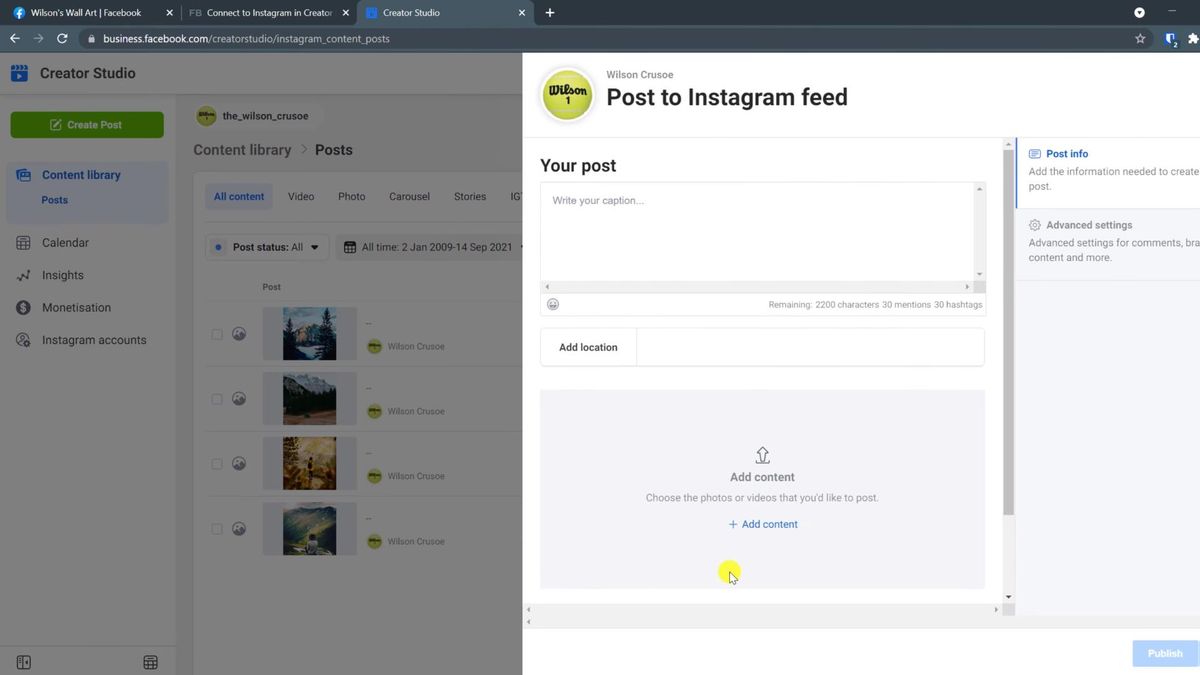This screenshot has height=675, width=1200.
Task: Open the third post golden forest thumbnail
Action: (310, 464)
